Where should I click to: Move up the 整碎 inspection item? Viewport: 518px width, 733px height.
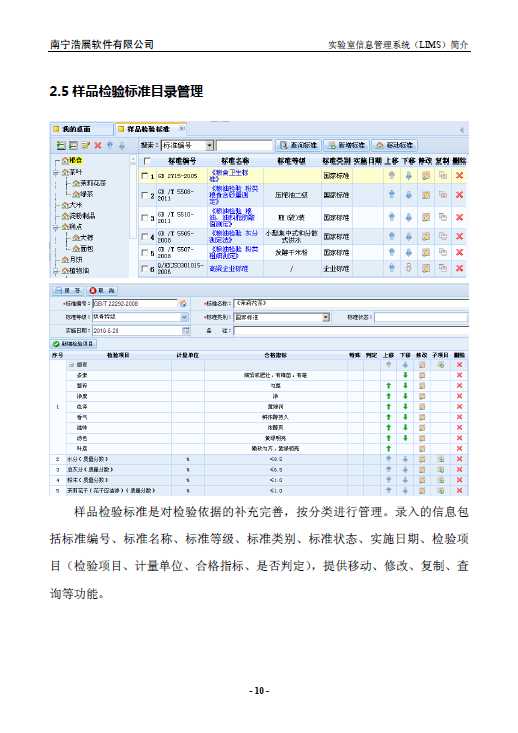[x=388, y=386]
